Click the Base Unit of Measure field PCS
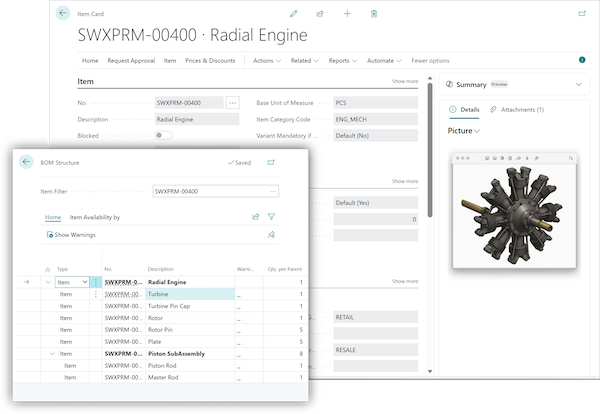 [376, 103]
